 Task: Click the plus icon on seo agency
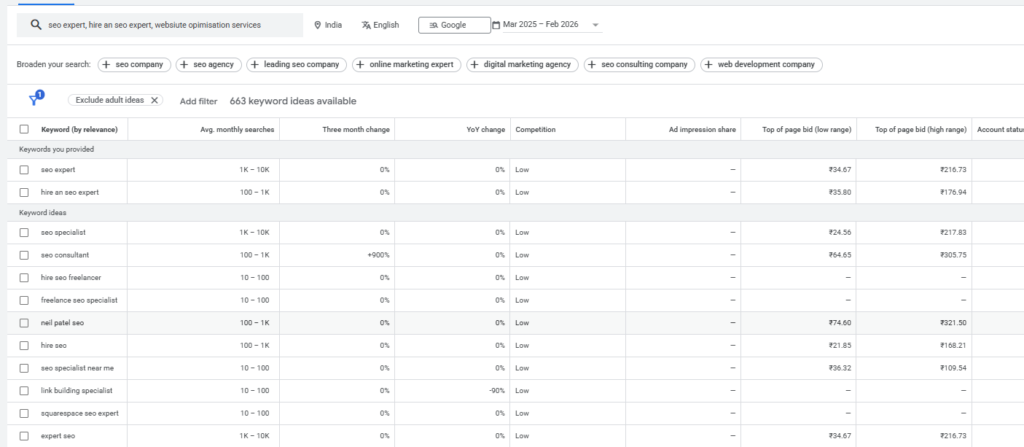184,65
